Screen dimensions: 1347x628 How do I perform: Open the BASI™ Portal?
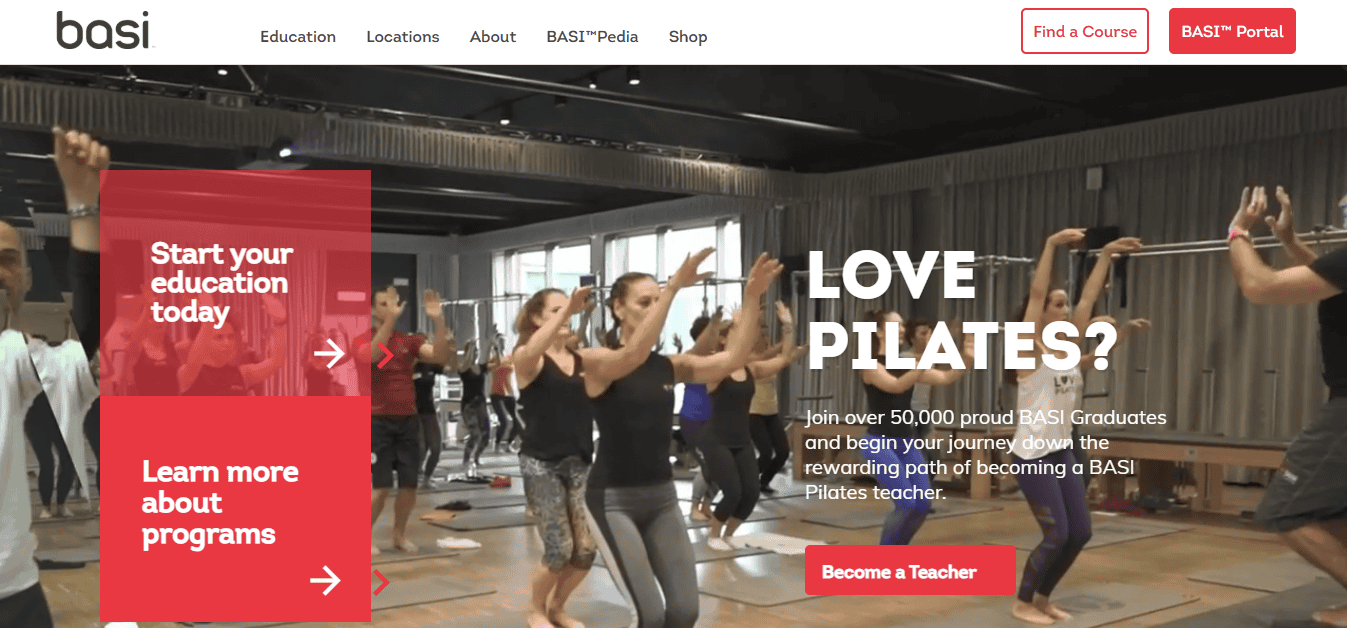pyautogui.click(x=1232, y=31)
